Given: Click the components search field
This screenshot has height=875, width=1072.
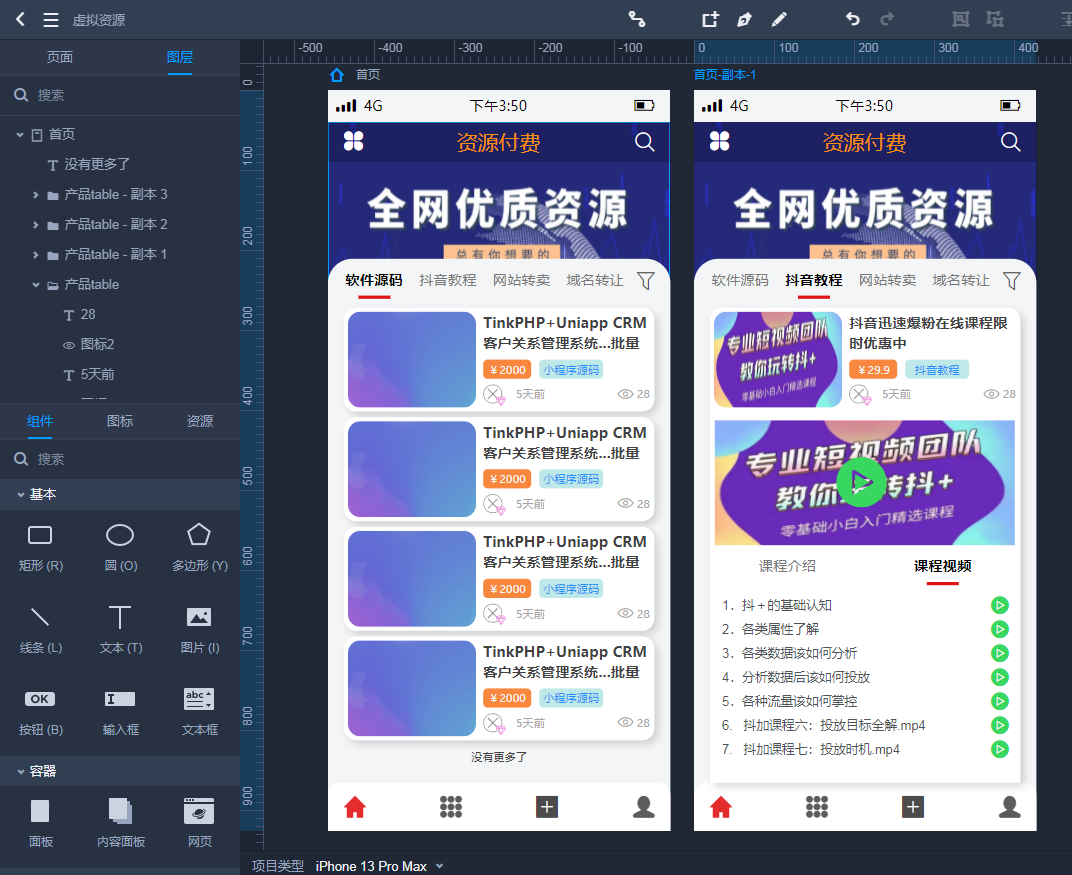Looking at the screenshot, I should click(x=120, y=459).
